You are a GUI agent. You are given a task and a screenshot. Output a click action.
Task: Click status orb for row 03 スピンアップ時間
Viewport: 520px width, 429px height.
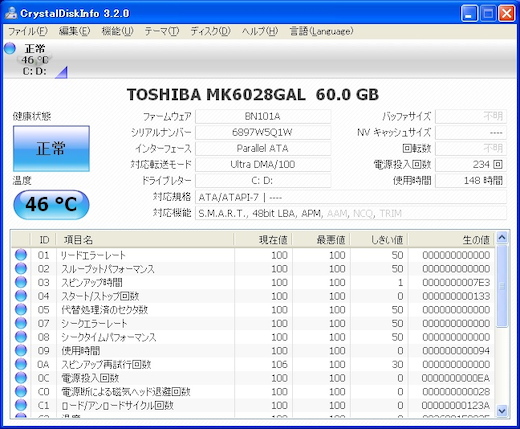21,282
